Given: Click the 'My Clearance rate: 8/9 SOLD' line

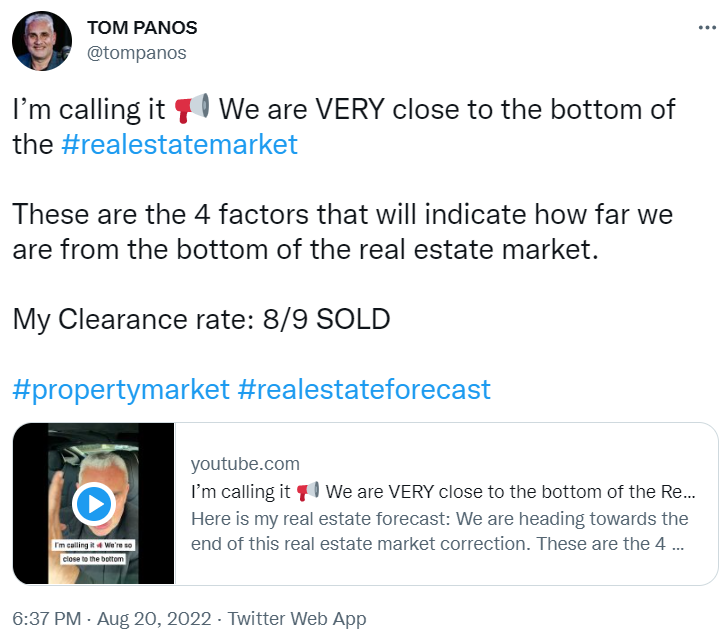Looking at the screenshot, I should pos(201,319).
